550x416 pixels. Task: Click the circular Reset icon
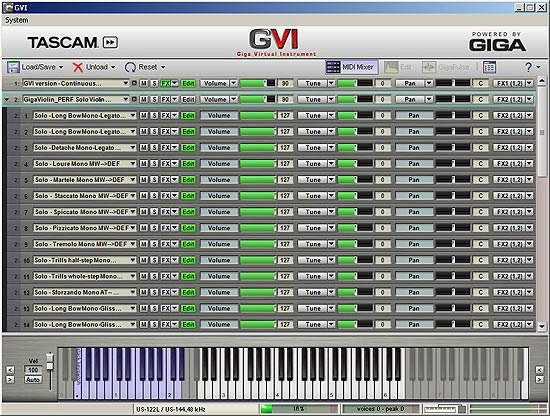click(130, 67)
